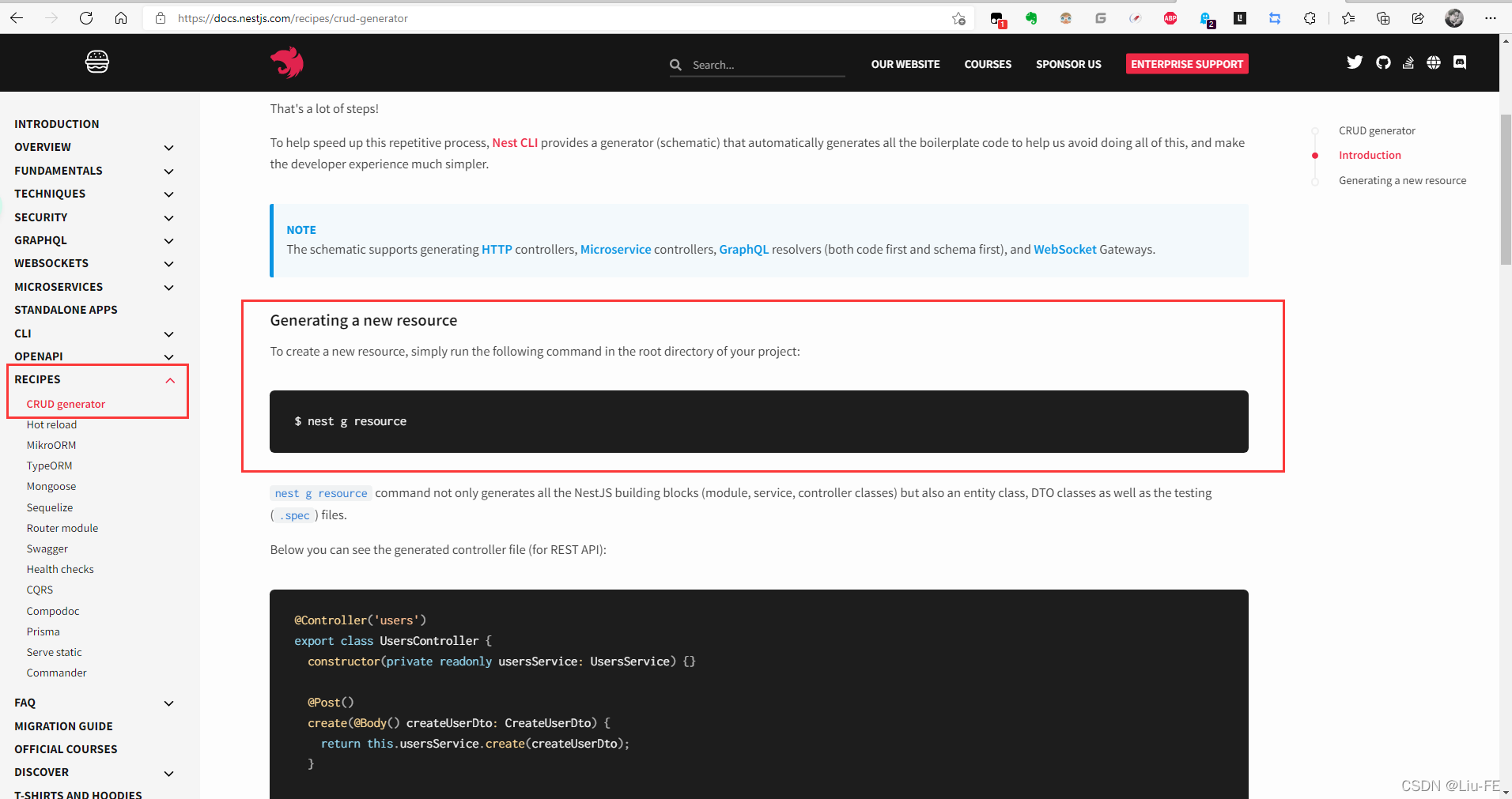Jump to Introduction in page outline
The image size is (1512, 799).
coord(1370,155)
